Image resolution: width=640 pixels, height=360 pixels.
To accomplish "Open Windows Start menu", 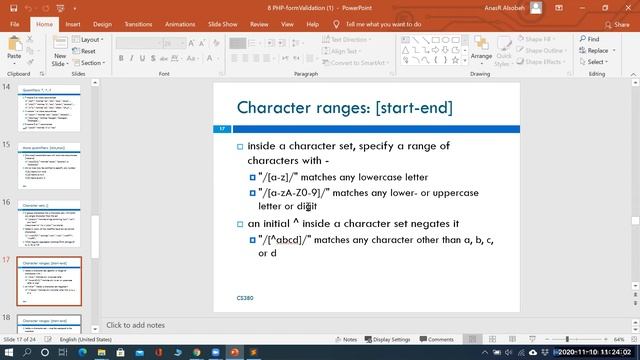I will (9, 352).
